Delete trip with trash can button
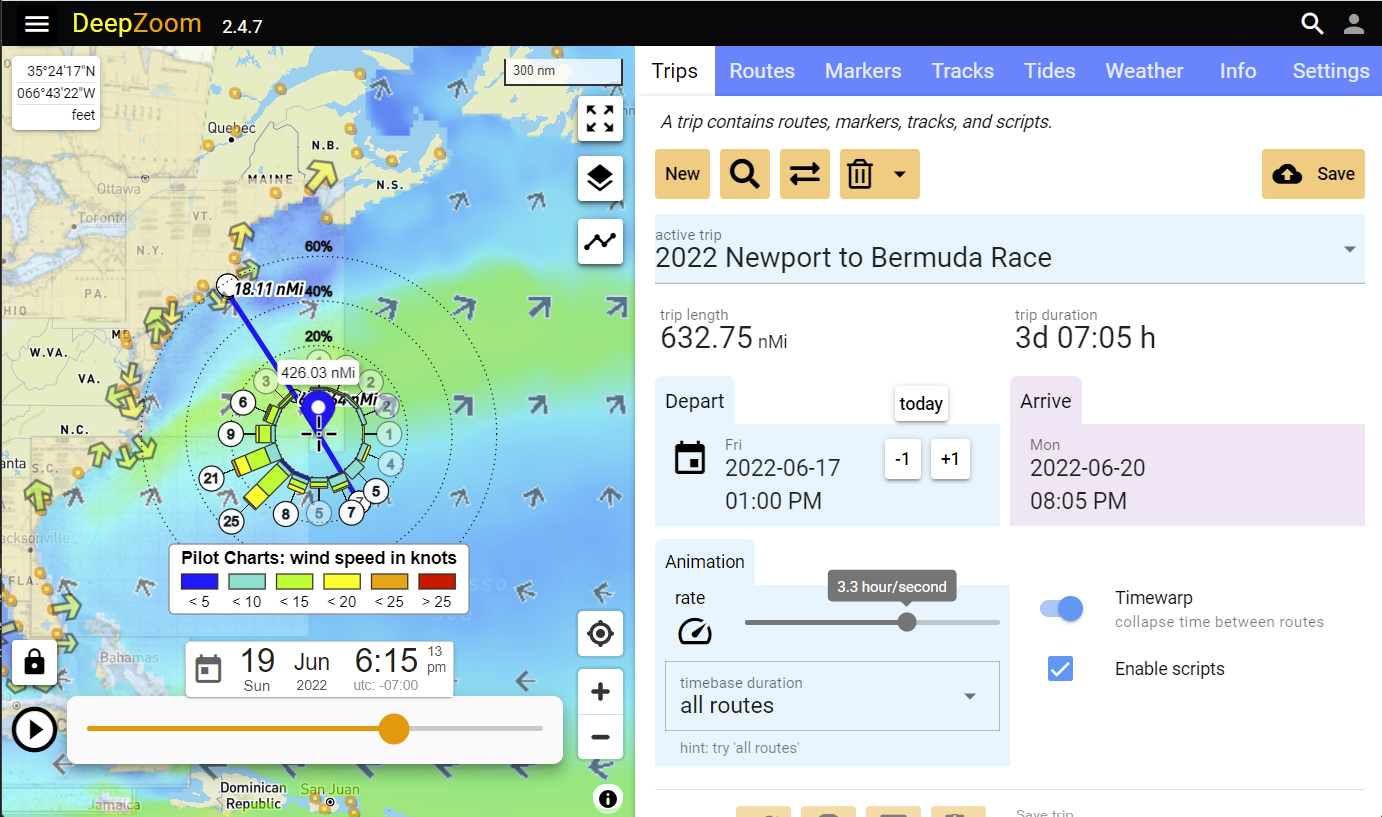Viewport: 1382px width, 817px height. 860,174
